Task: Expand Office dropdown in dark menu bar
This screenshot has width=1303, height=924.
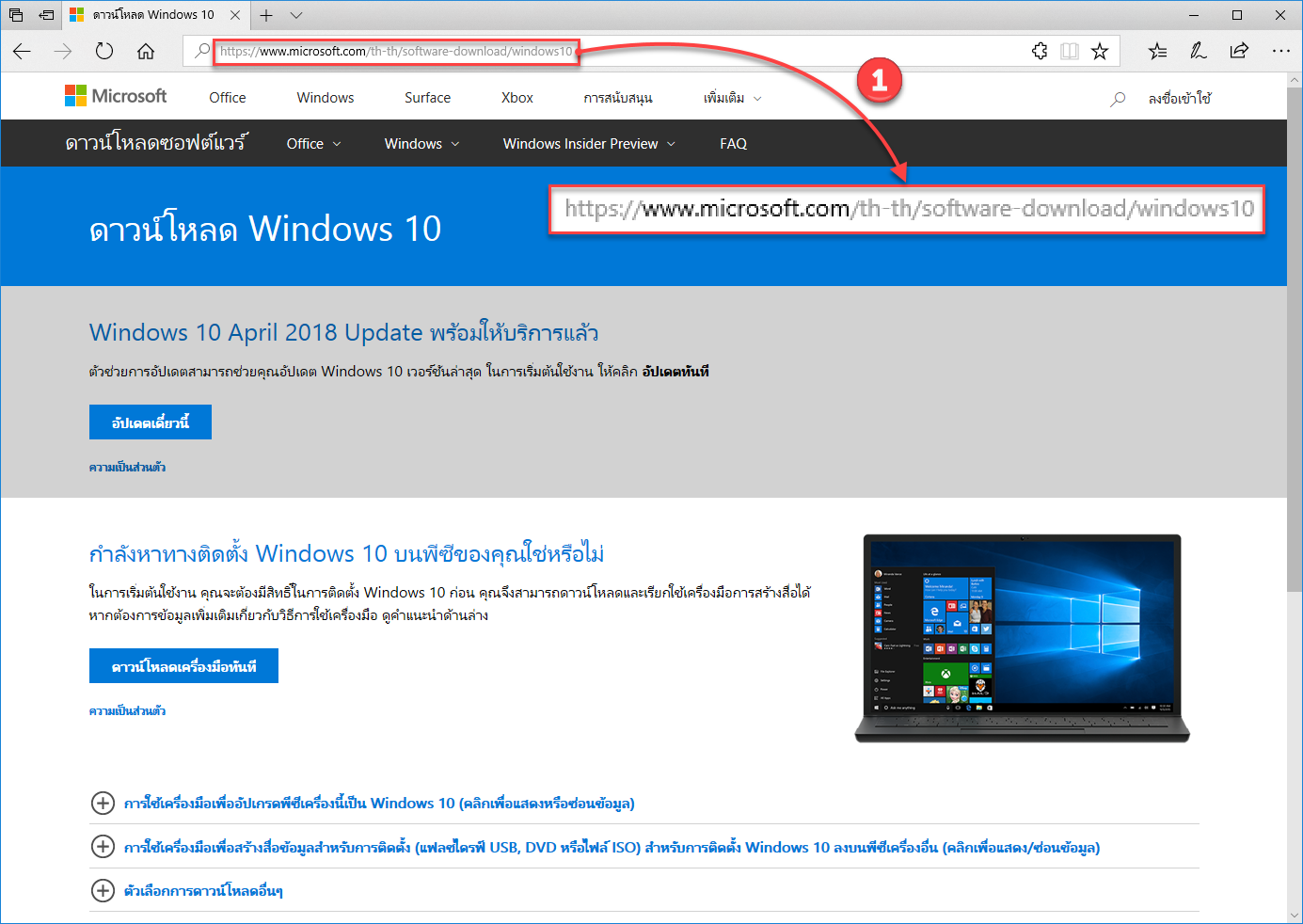Action: pyautogui.click(x=313, y=144)
